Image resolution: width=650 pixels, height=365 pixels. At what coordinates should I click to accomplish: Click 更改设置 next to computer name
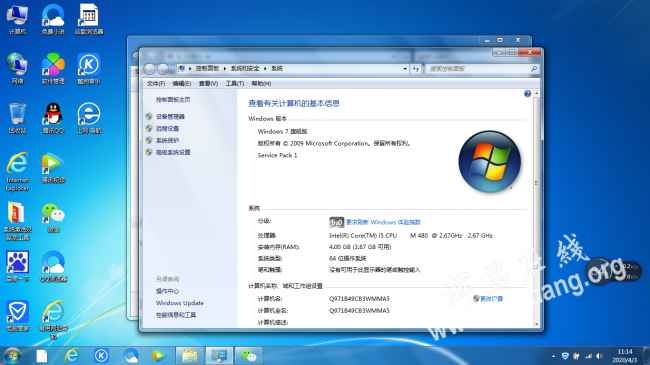pos(492,299)
